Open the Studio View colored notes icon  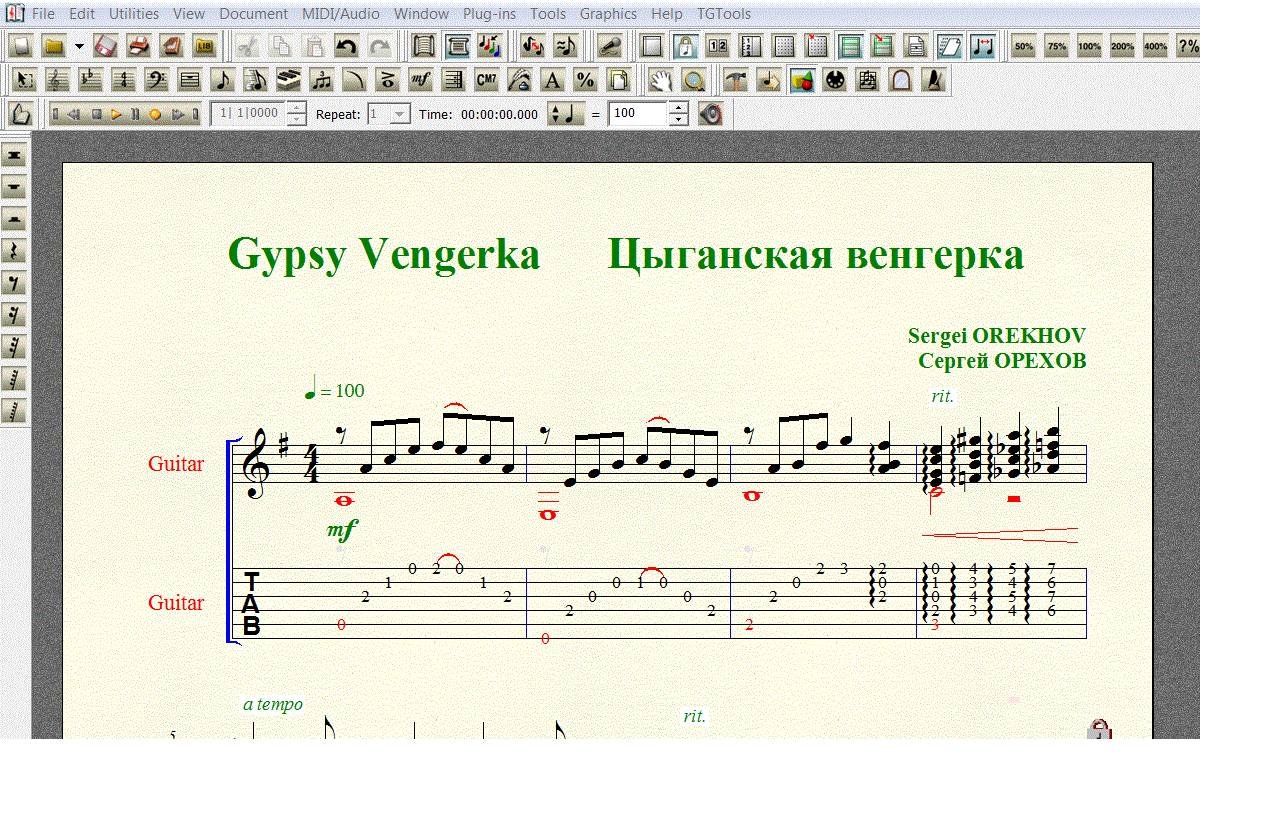click(x=490, y=46)
